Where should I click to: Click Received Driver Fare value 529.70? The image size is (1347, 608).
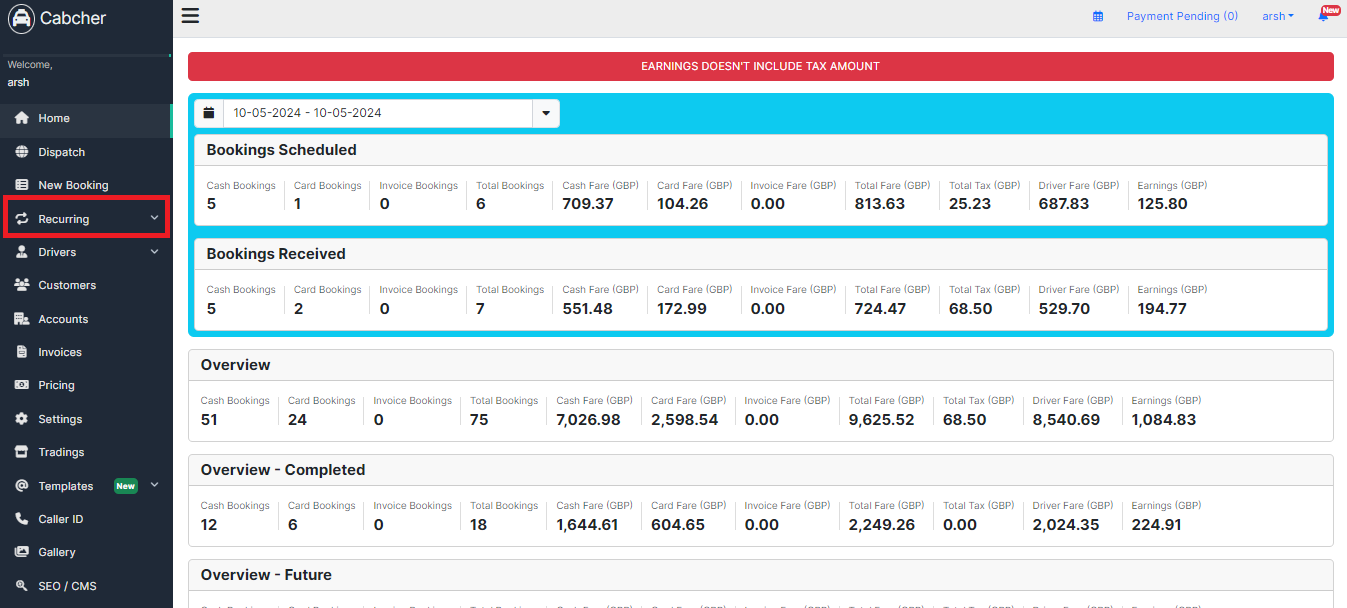pyautogui.click(x=1064, y=309)
